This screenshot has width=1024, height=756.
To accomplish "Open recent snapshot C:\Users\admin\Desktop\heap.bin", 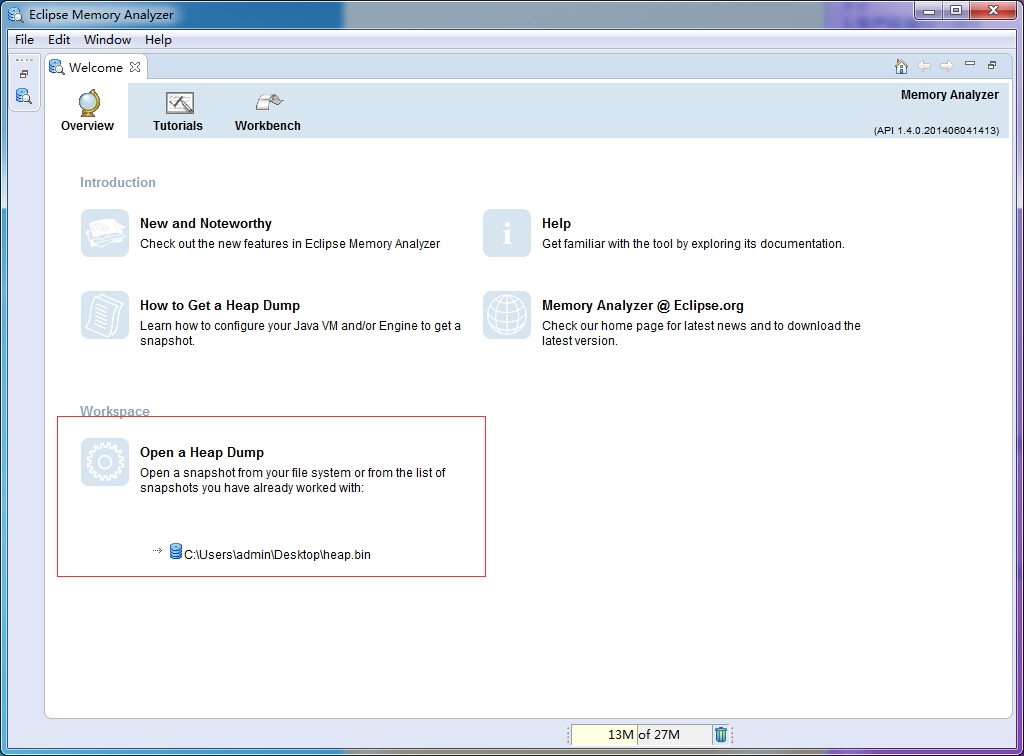I will coord(278,554).
